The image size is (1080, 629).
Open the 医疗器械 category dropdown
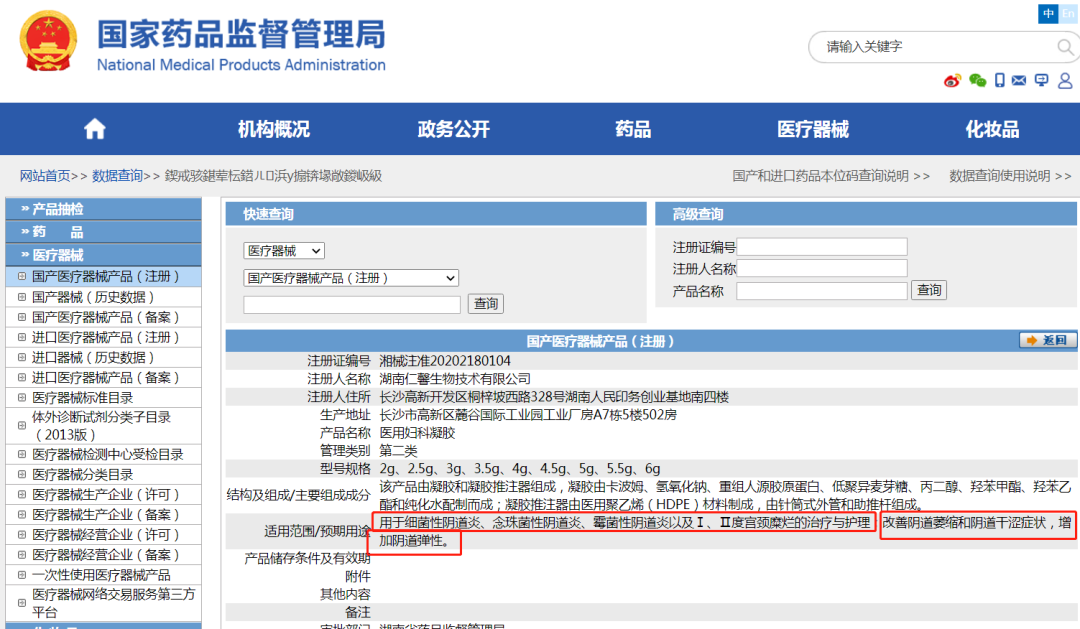283,251
